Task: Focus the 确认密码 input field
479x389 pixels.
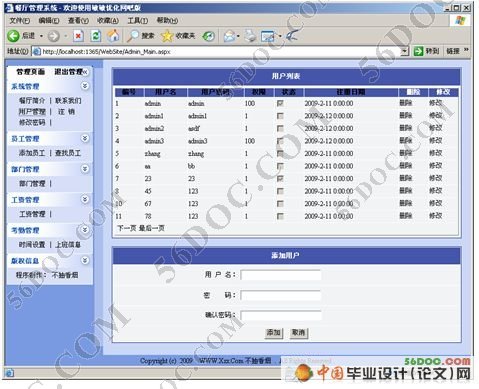Action: coord(281,316)
